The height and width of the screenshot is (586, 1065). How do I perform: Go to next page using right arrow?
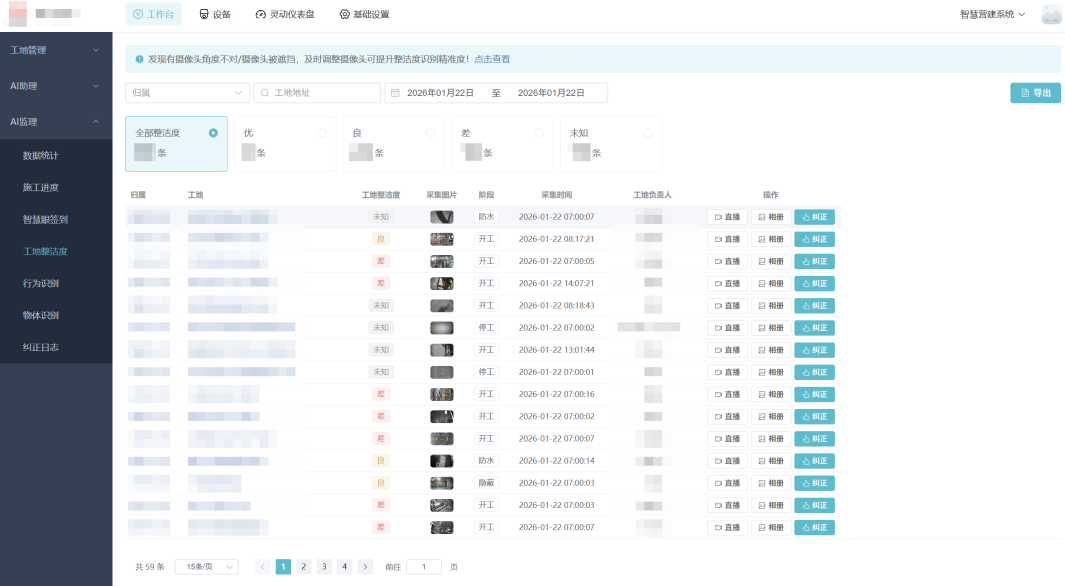click(x=365, y=567)
